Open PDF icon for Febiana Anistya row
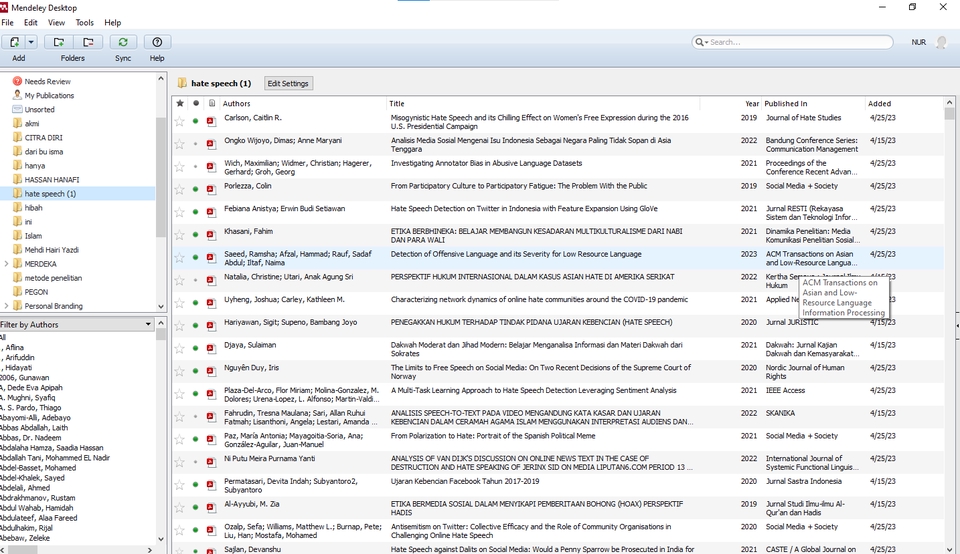This screenshot has height=554, width=960. pos(211,212)
